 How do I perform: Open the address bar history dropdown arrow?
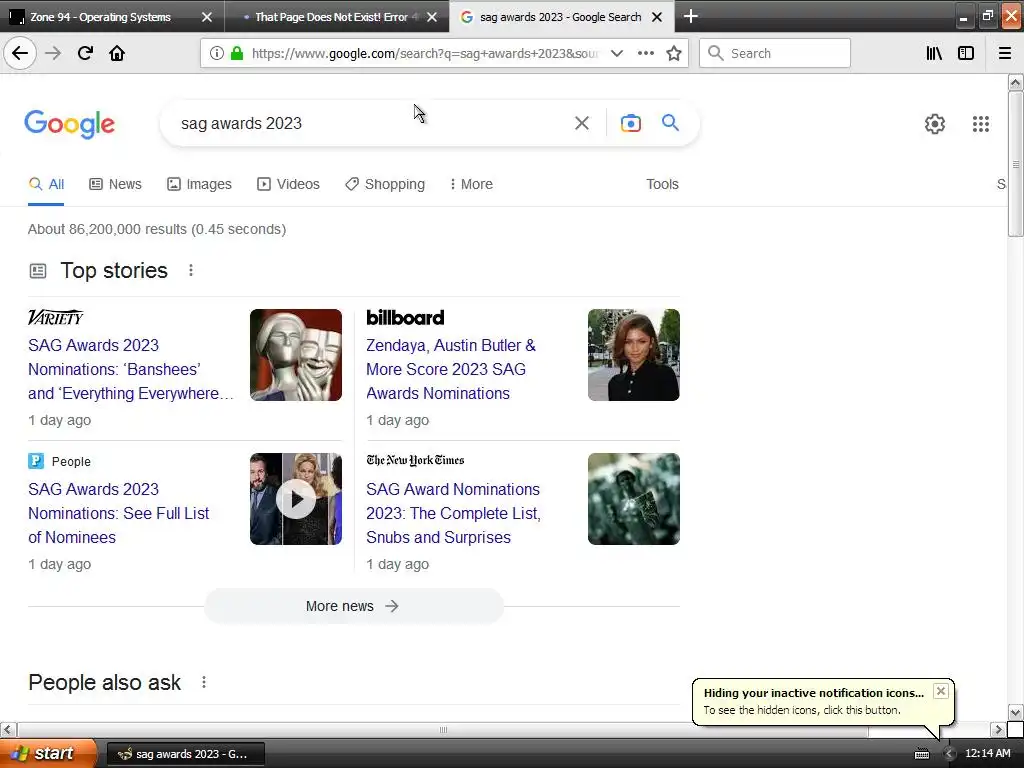(x=616, y=54)
